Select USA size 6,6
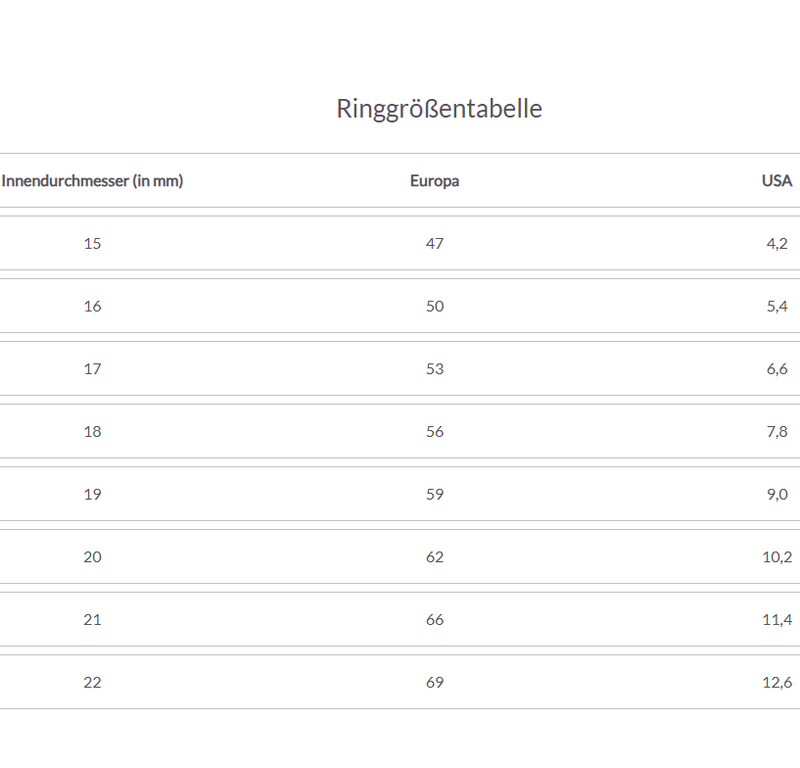This screenshot has height=768, width=800. 777,369
